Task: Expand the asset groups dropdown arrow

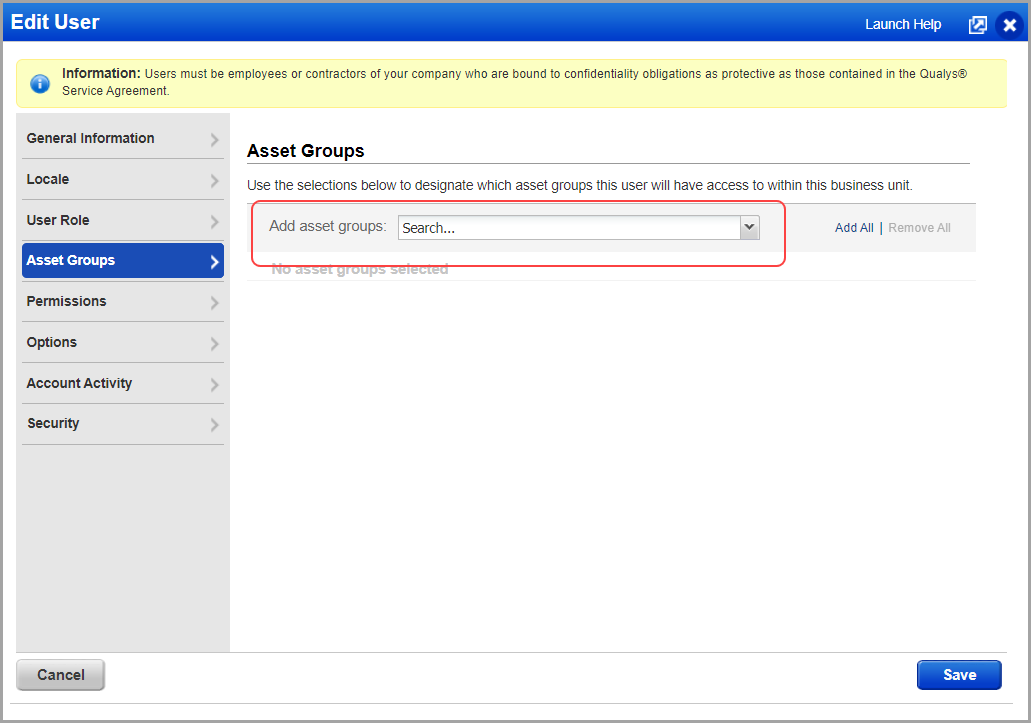Action: tap(749, 228)
